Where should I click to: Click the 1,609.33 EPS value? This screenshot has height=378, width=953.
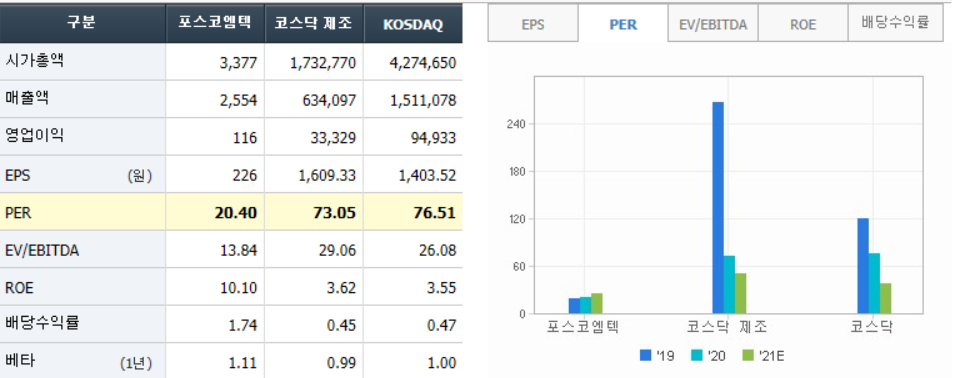[326, 176]
